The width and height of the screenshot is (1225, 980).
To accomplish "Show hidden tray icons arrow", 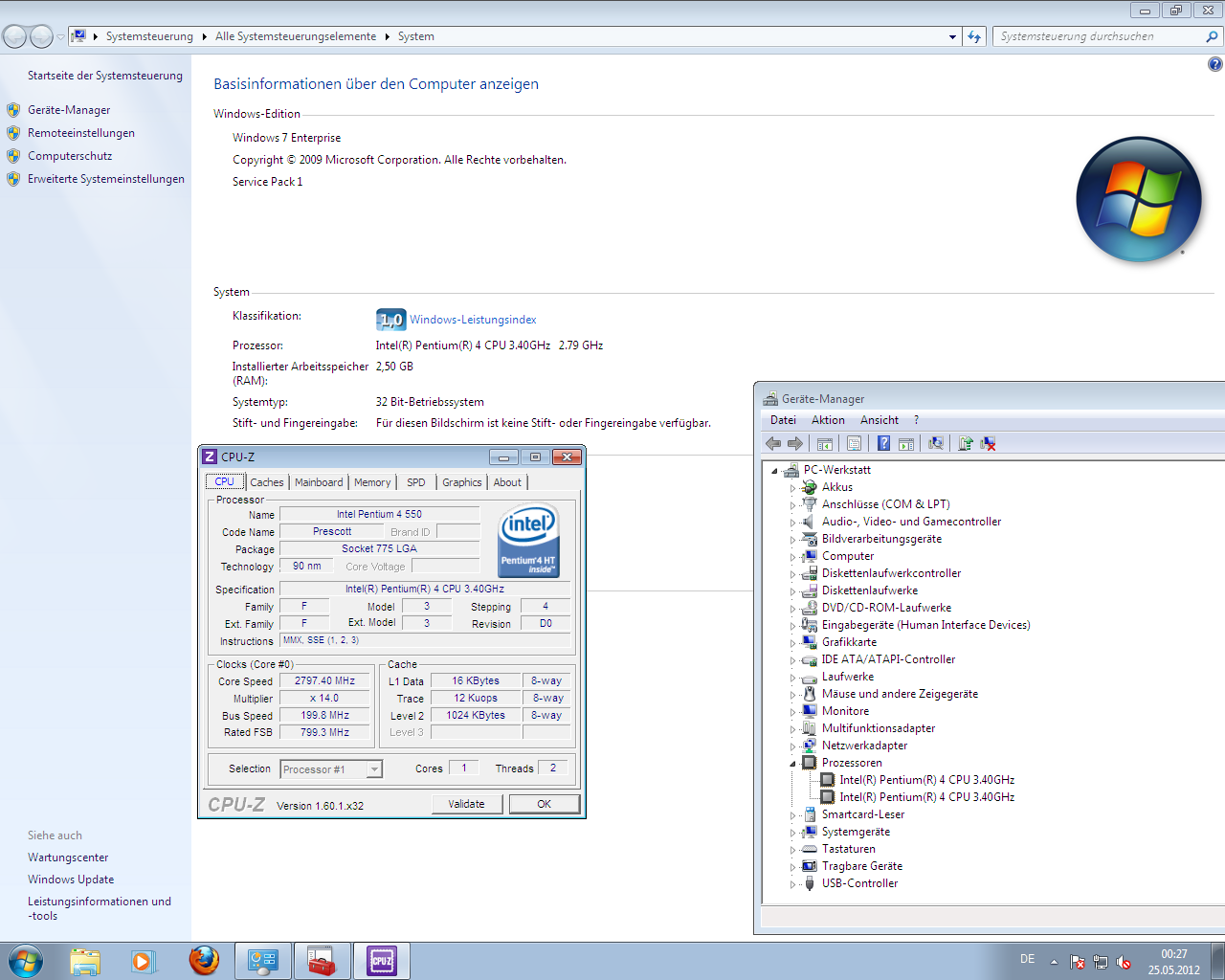I will [1054, 962].
